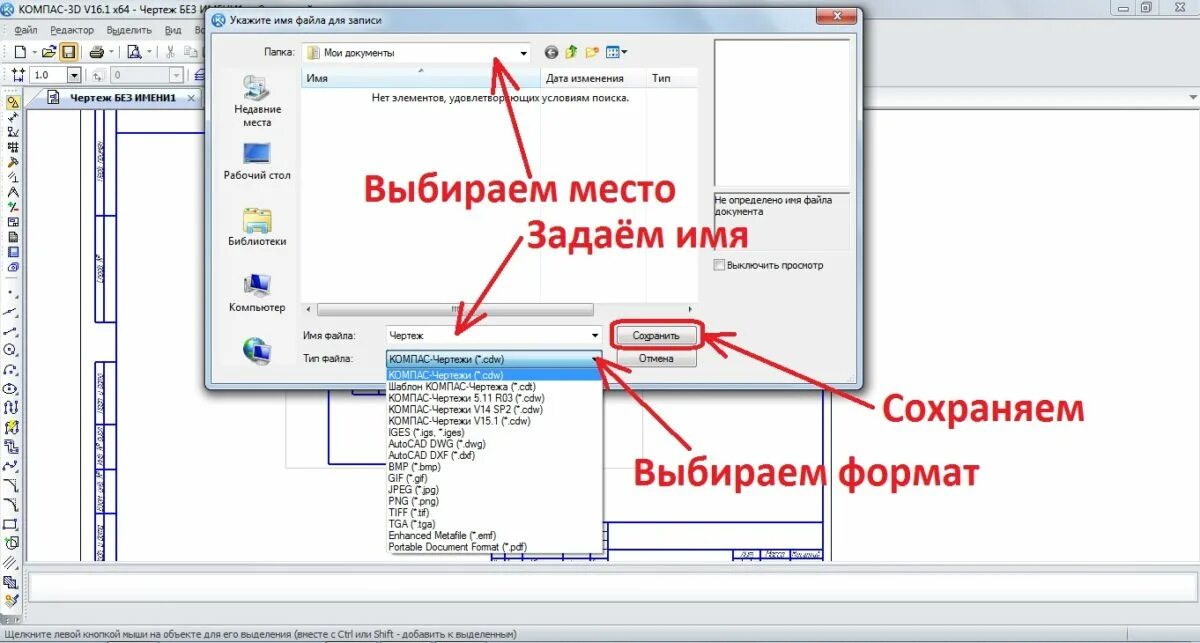Select the Arc tool
The width and height of the screenshot is (1200, 643).
pos(12,369)
